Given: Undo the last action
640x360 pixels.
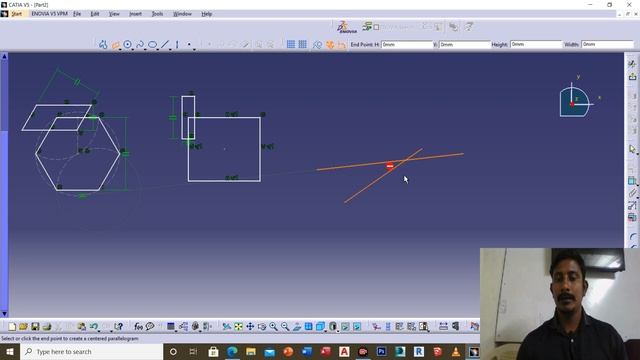Looking at the screenshot, I should 93,327.
